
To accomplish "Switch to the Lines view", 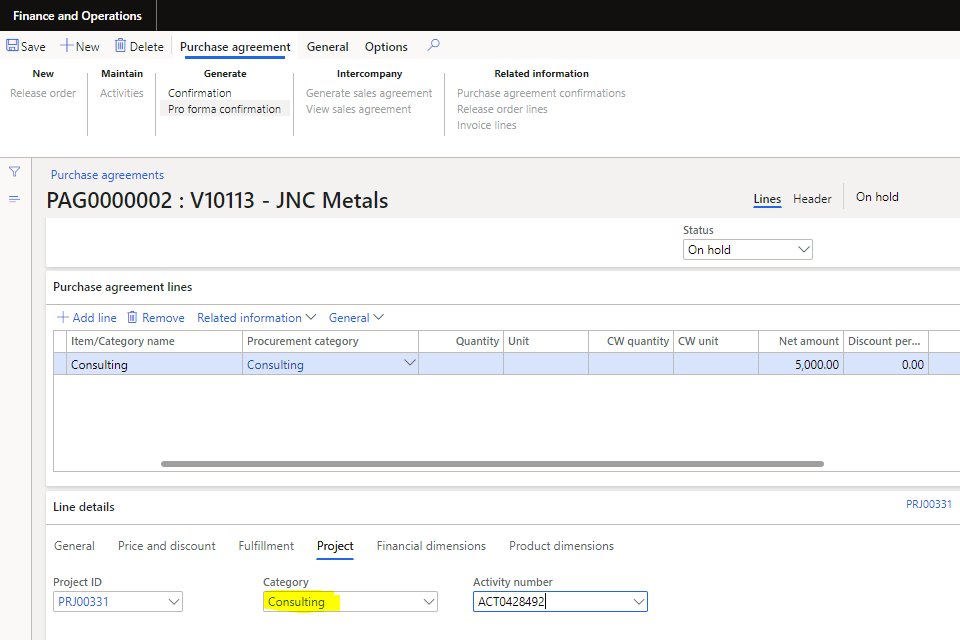I will (767, 199).
